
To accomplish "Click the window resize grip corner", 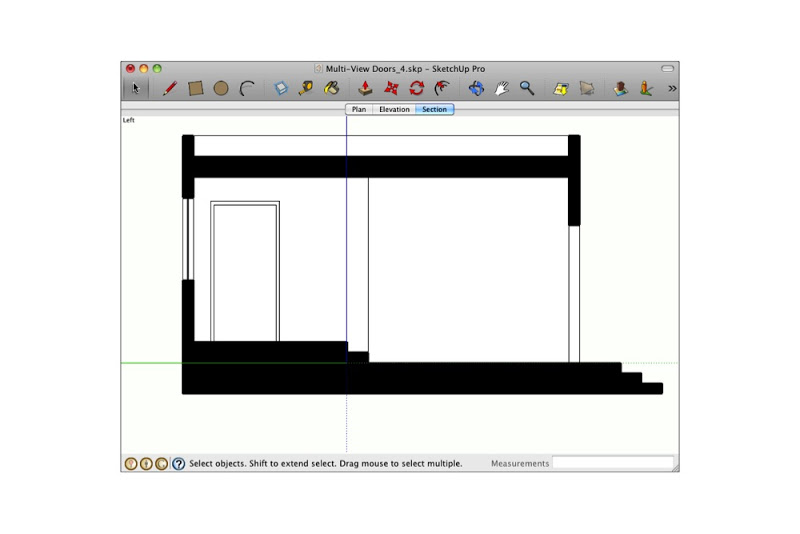I will click(x=675, y=468).
